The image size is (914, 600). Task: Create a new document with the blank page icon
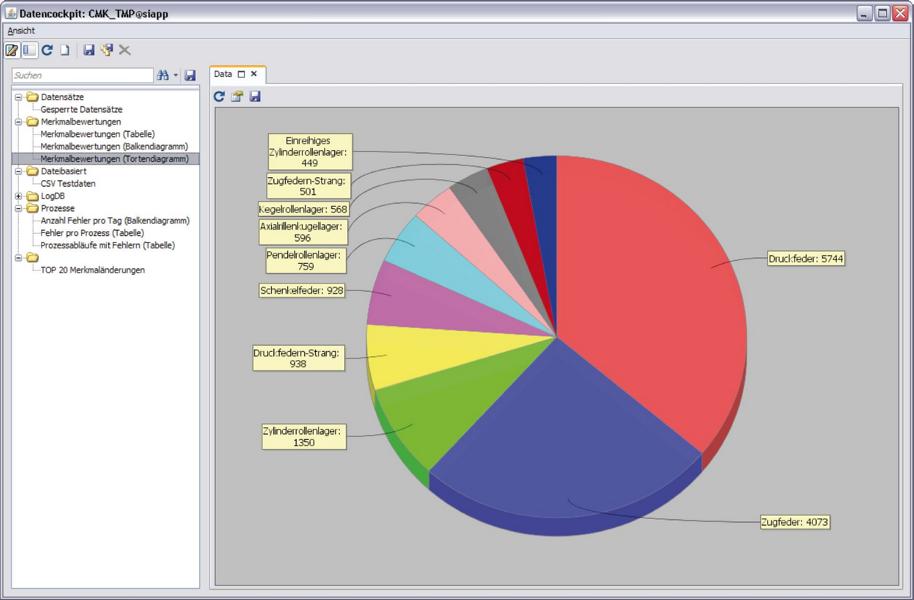click(x=65, y=50)
